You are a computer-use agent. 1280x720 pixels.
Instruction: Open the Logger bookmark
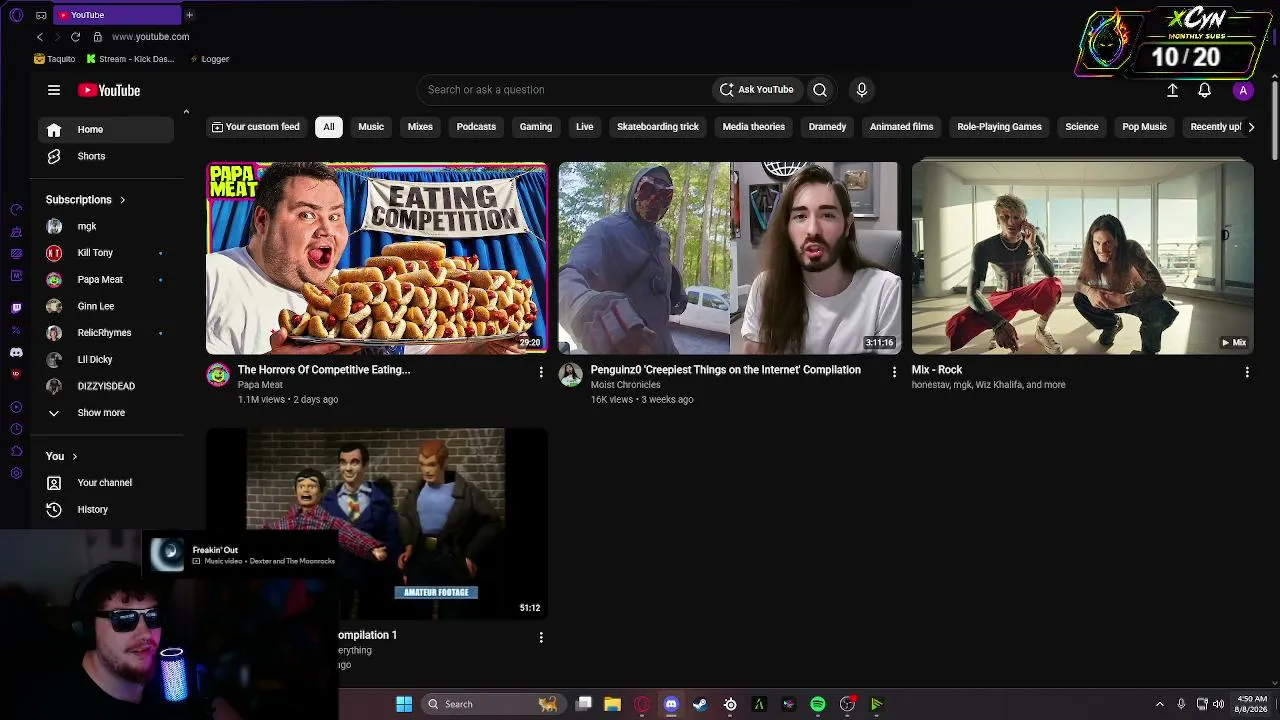click(209, 59)
